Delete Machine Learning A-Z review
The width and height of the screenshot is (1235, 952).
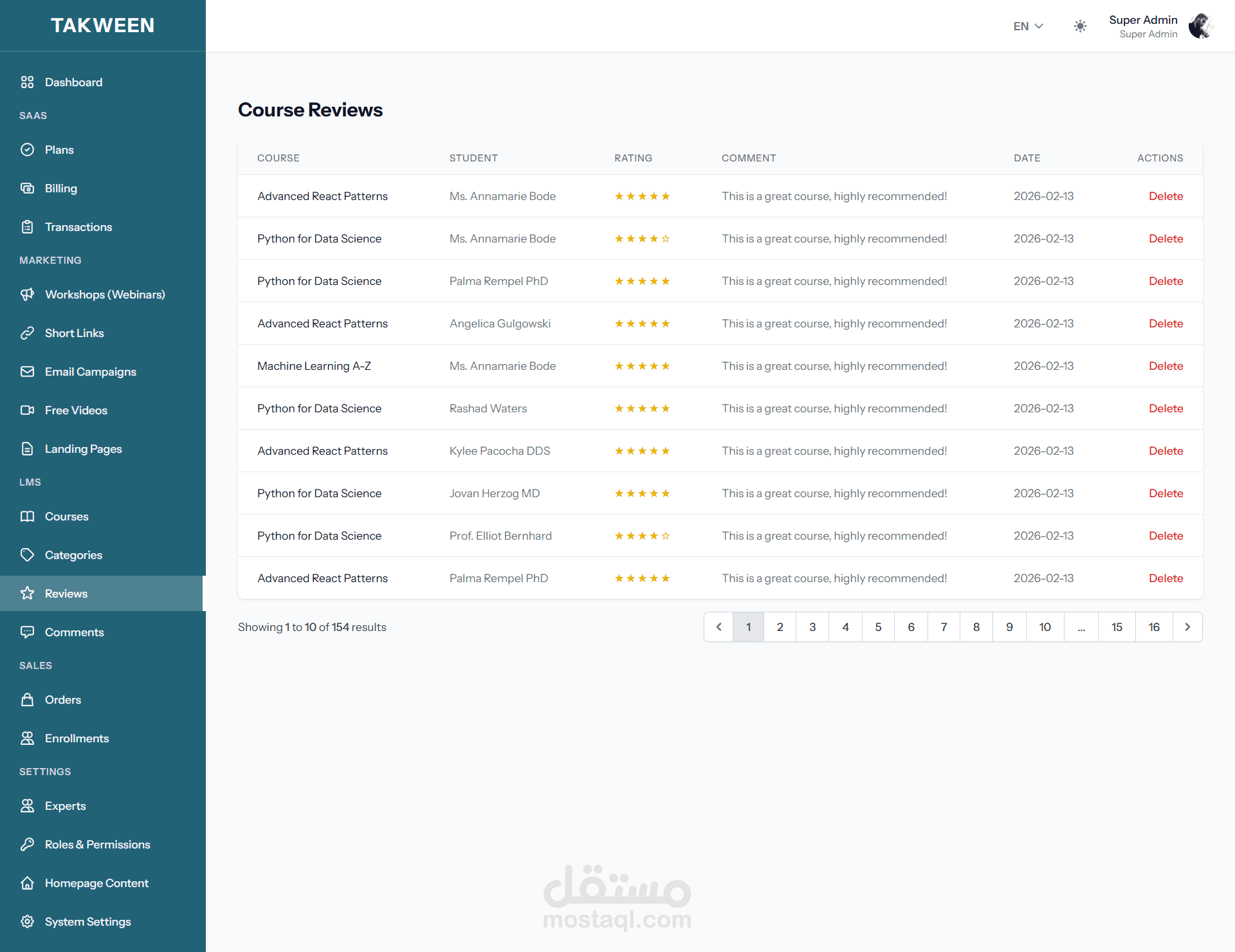[x=1166, y=366]
